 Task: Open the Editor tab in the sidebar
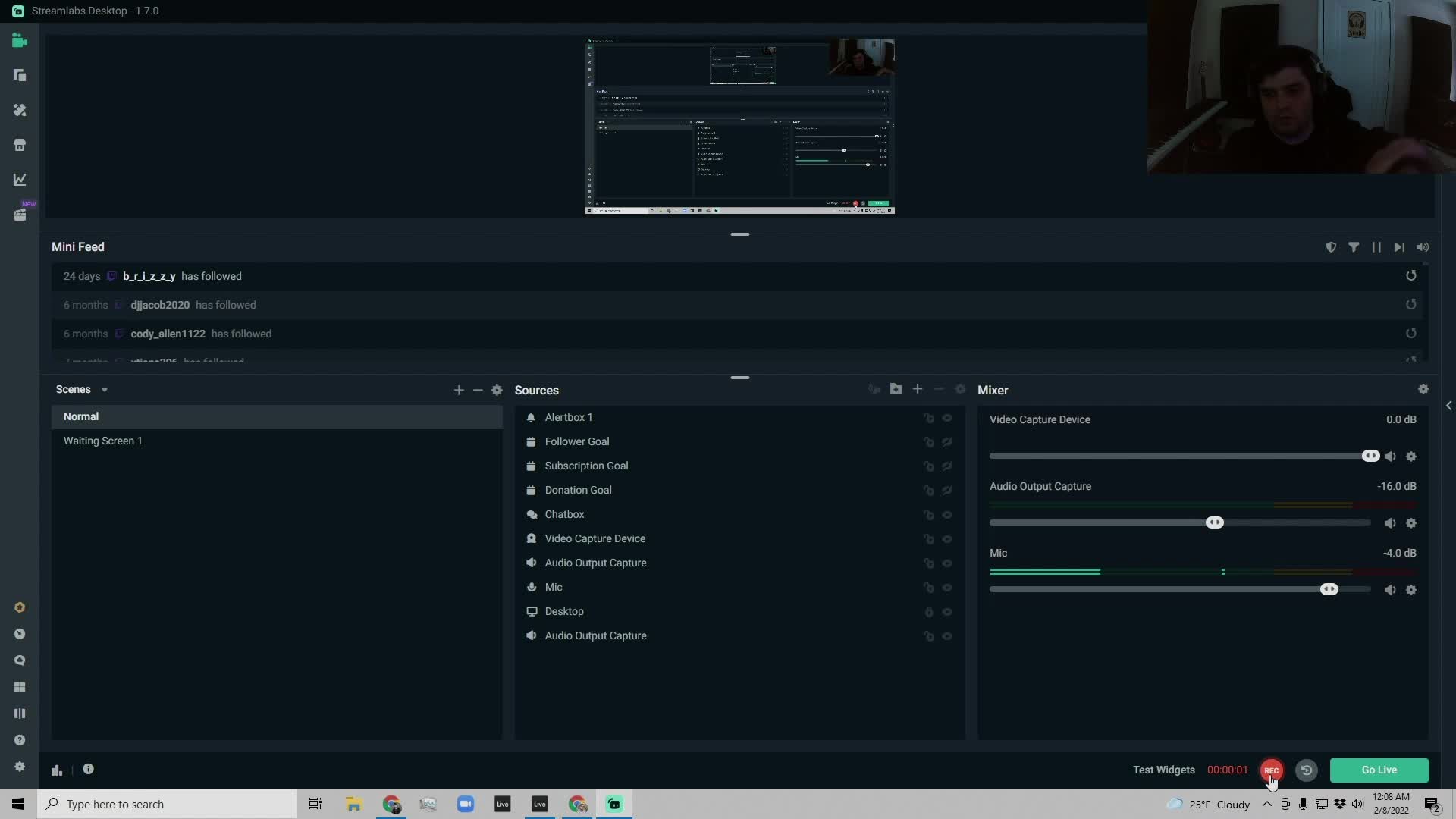20,41
